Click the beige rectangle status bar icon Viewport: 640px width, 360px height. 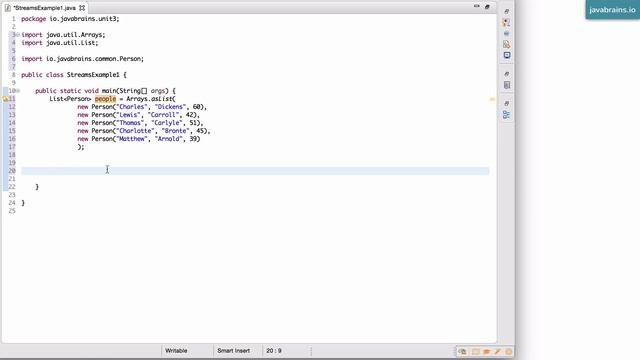[x=475, y=351]
